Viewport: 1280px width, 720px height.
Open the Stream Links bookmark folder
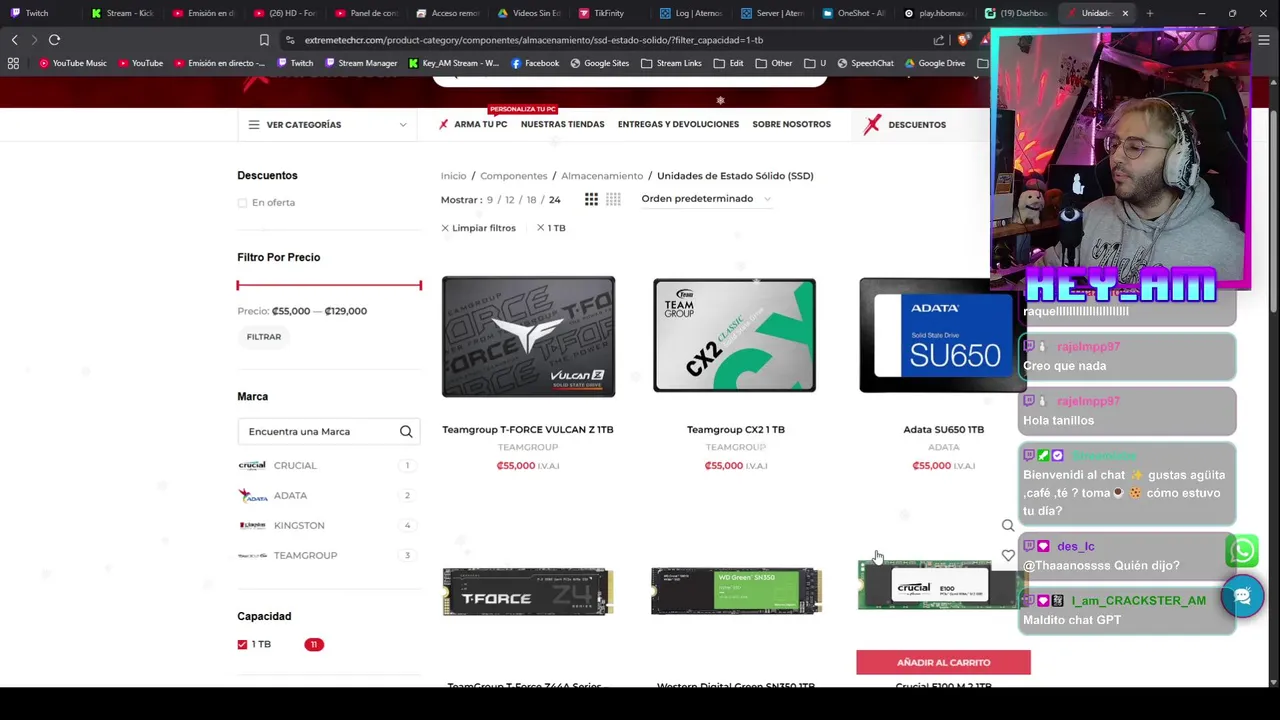[671, 63]
